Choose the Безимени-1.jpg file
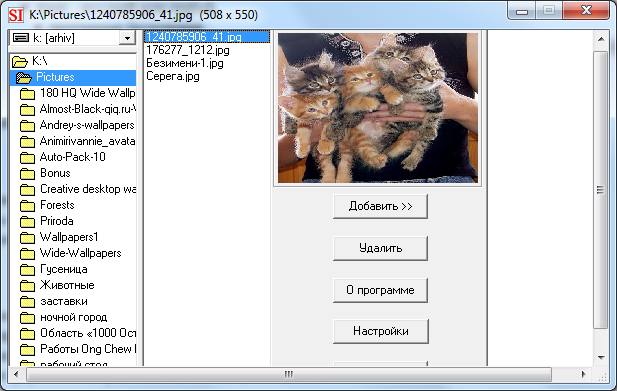The height and width of the screenshot is (391, 617). coord(185,63)
